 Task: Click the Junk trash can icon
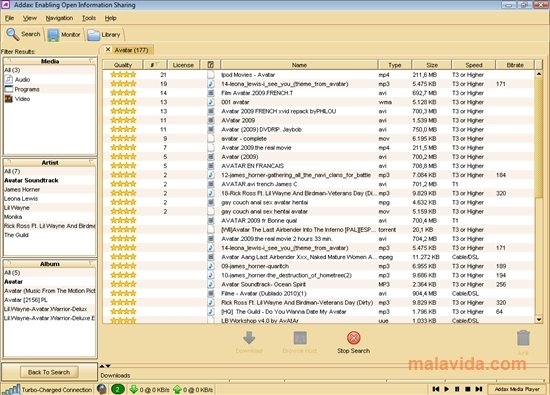pos(523,338)
